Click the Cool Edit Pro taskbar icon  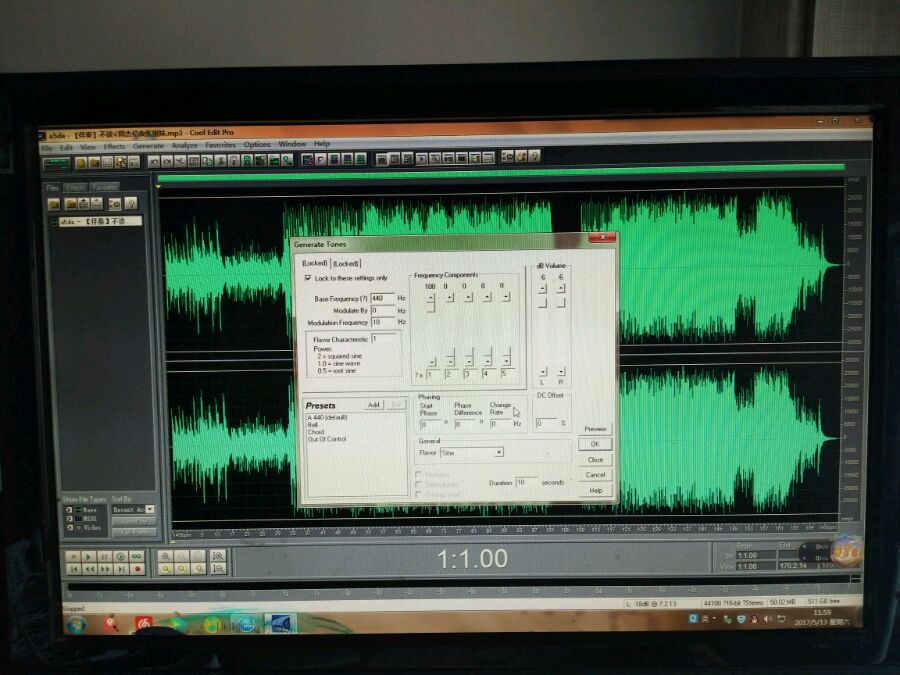[280, 623]
